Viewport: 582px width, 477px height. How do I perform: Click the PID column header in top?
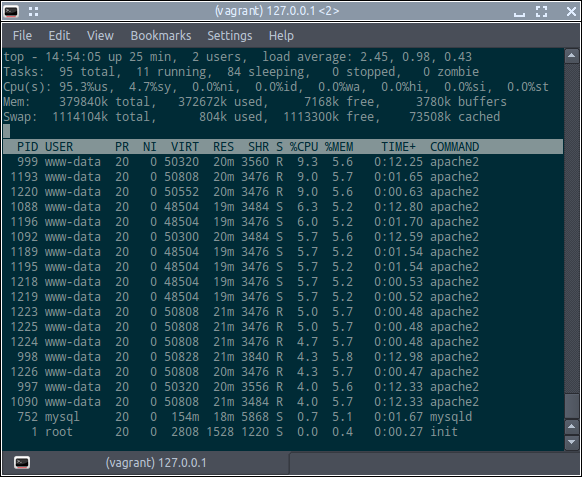click(27, 147)
